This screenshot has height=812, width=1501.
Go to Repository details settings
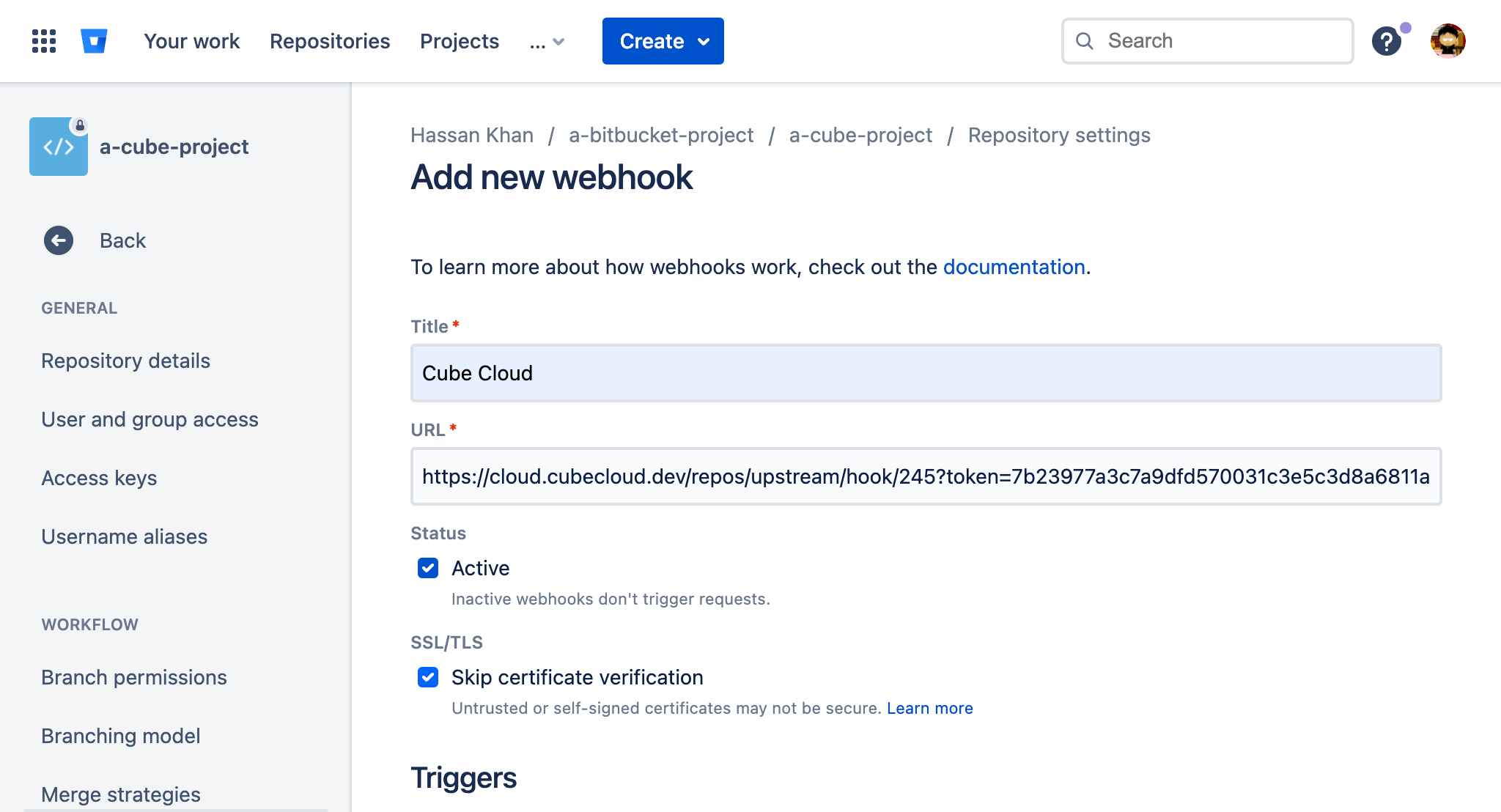pyautogui.click(x=125, y=361)
